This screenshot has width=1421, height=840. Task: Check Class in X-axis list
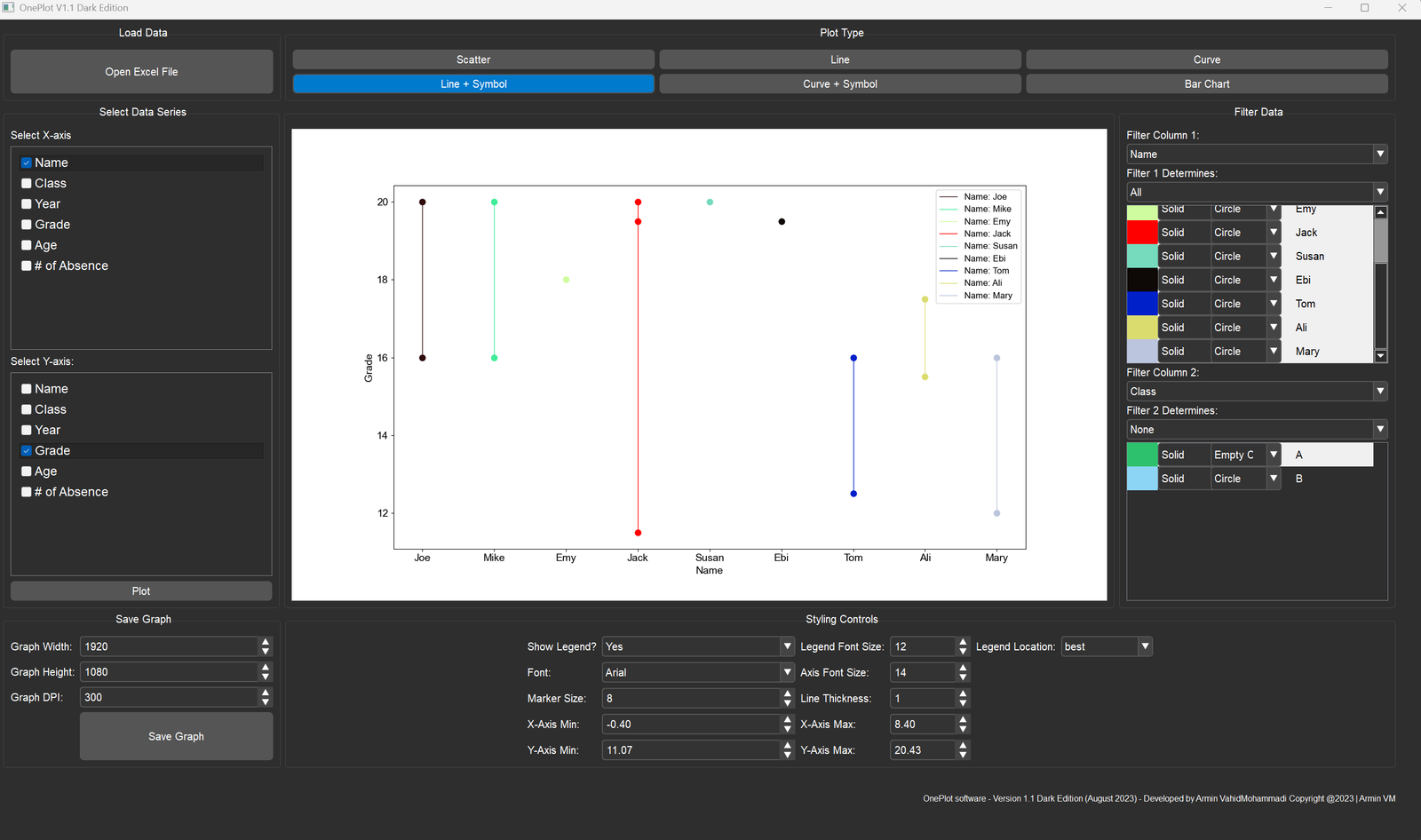(27, 184)
